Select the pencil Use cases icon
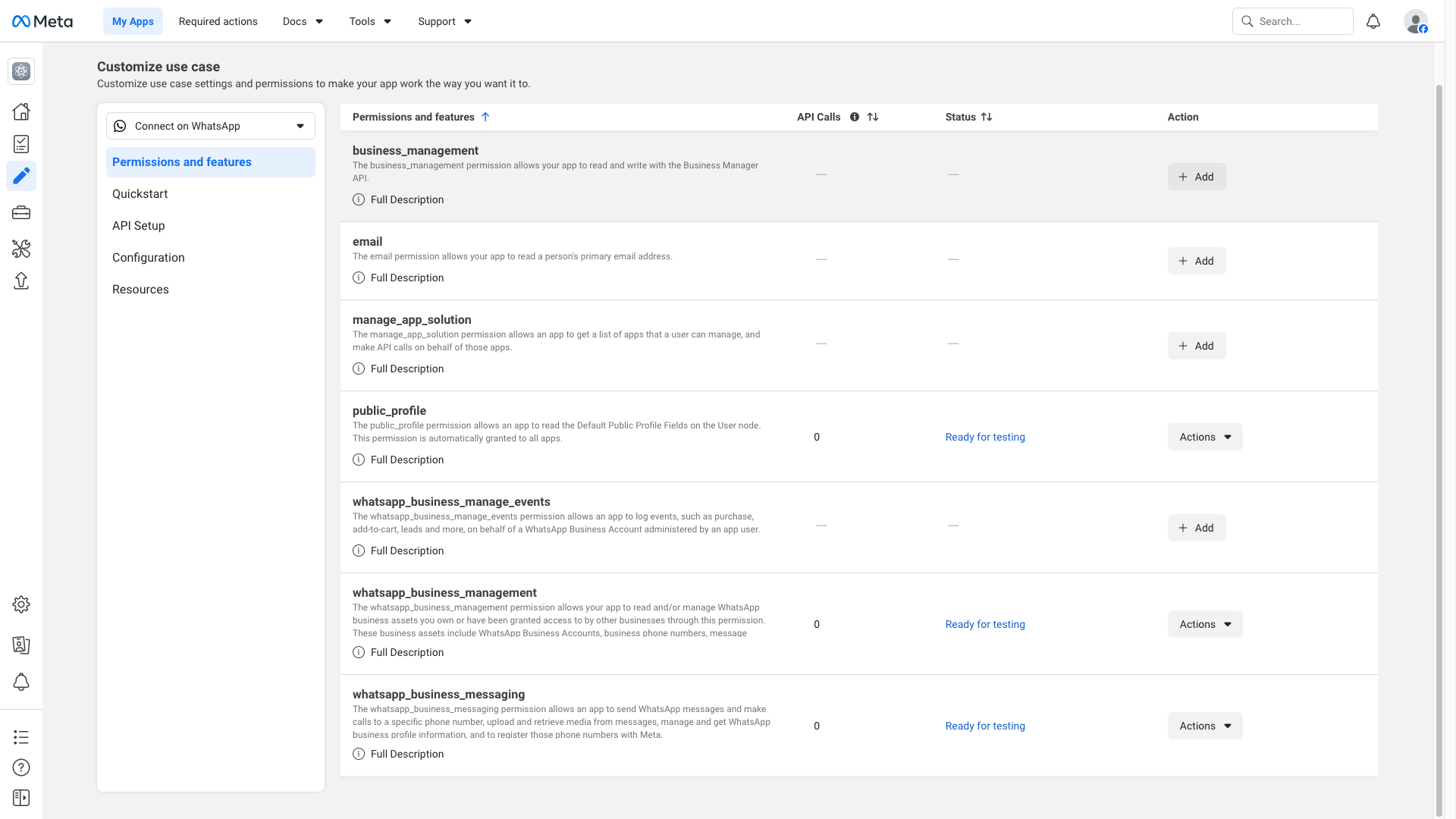This screenshot has width=1456, height=819. pyautogui.click(x=21, y=176)
